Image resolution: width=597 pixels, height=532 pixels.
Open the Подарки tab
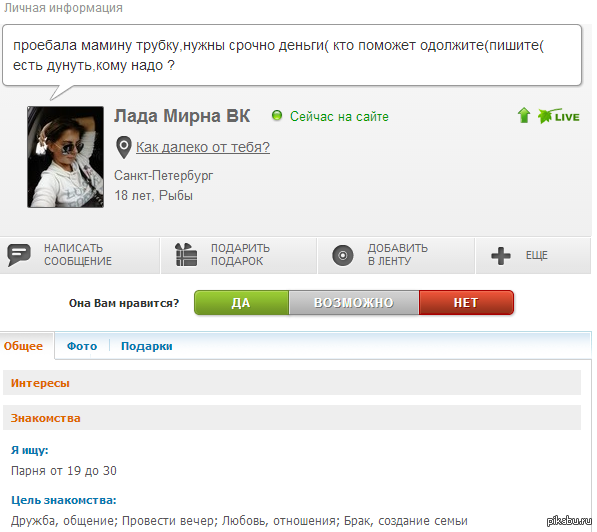[x=147, y=346]
